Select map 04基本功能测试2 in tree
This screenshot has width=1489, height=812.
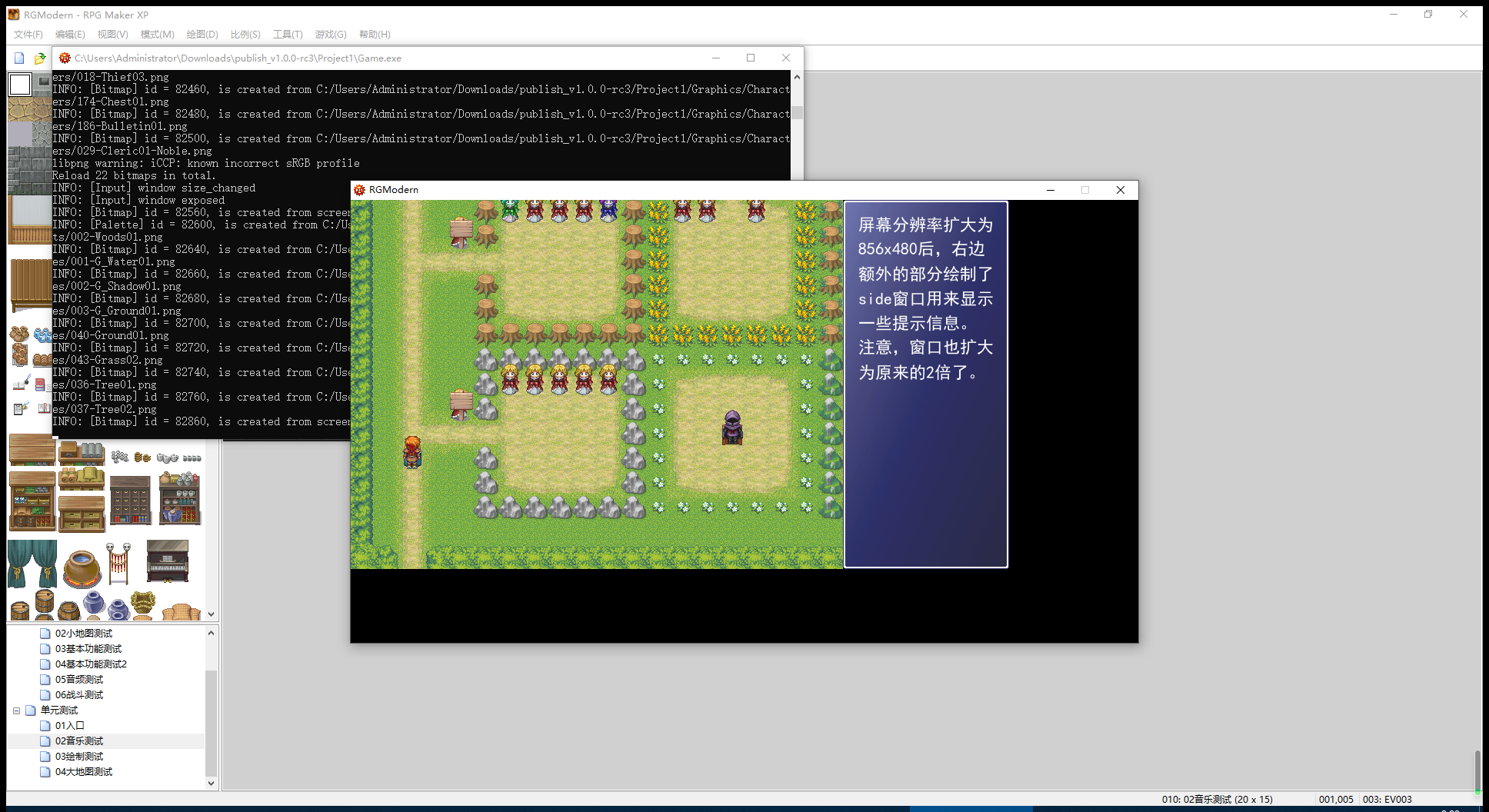point(91,664)
